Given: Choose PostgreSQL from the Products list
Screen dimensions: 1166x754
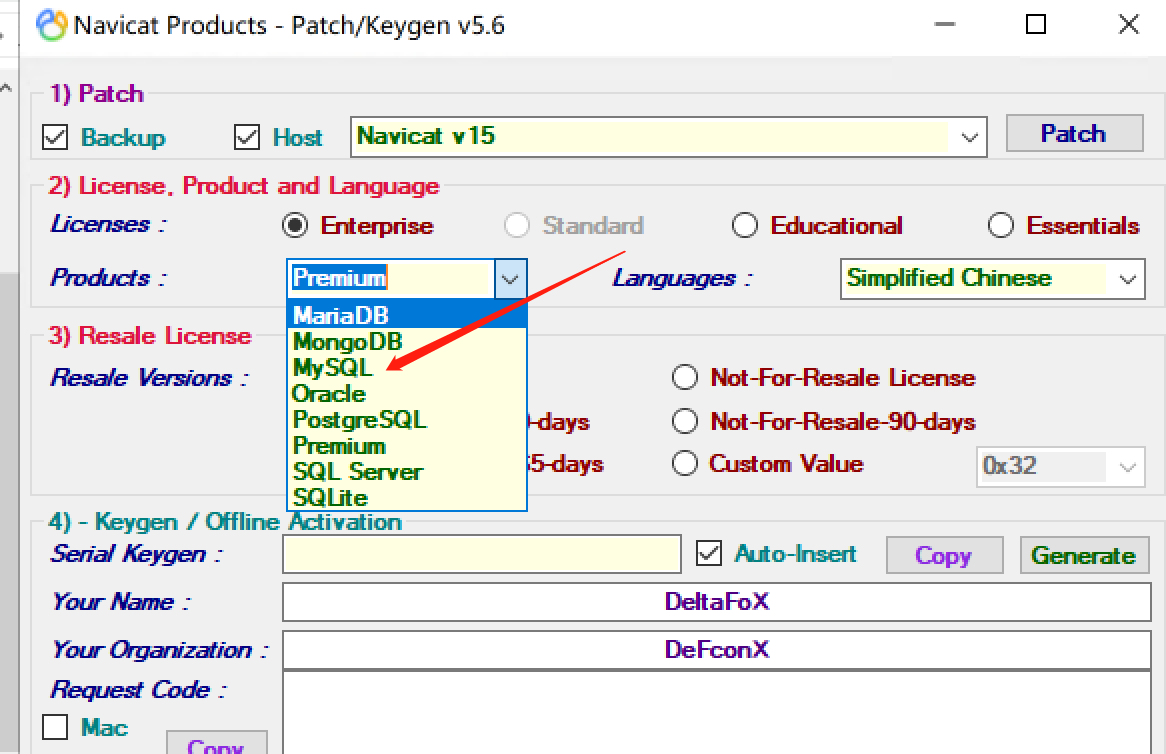Looking at the screenshot, I should [x=407, y=419].
